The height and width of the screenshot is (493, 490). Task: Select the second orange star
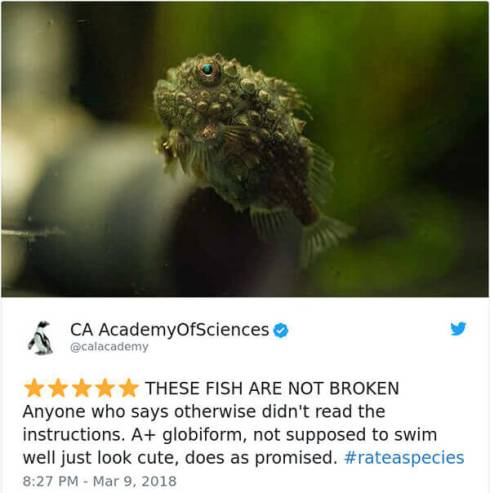58,388
